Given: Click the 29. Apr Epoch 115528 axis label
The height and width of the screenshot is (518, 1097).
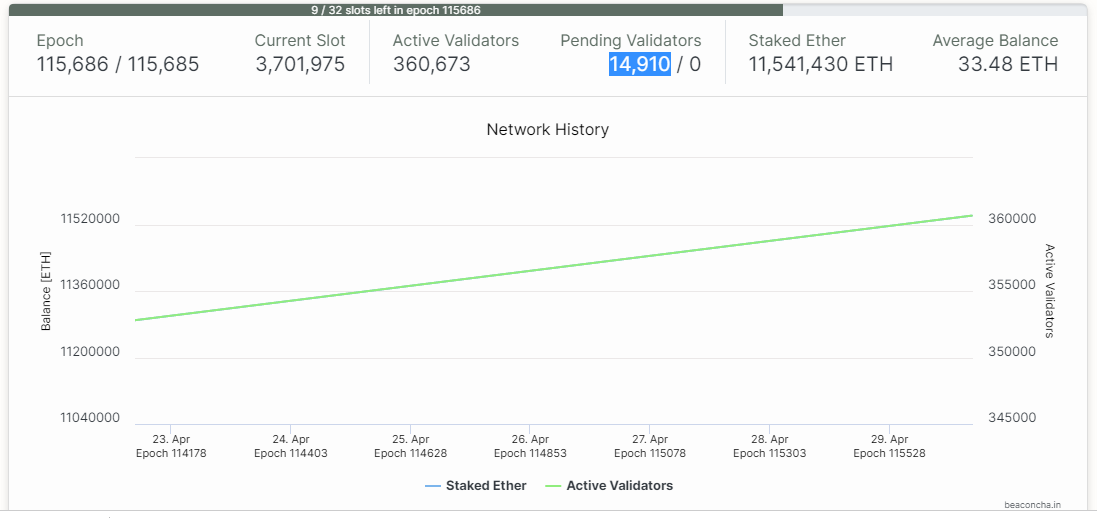Looking at the screenshot, I should [x=889, y=446].
